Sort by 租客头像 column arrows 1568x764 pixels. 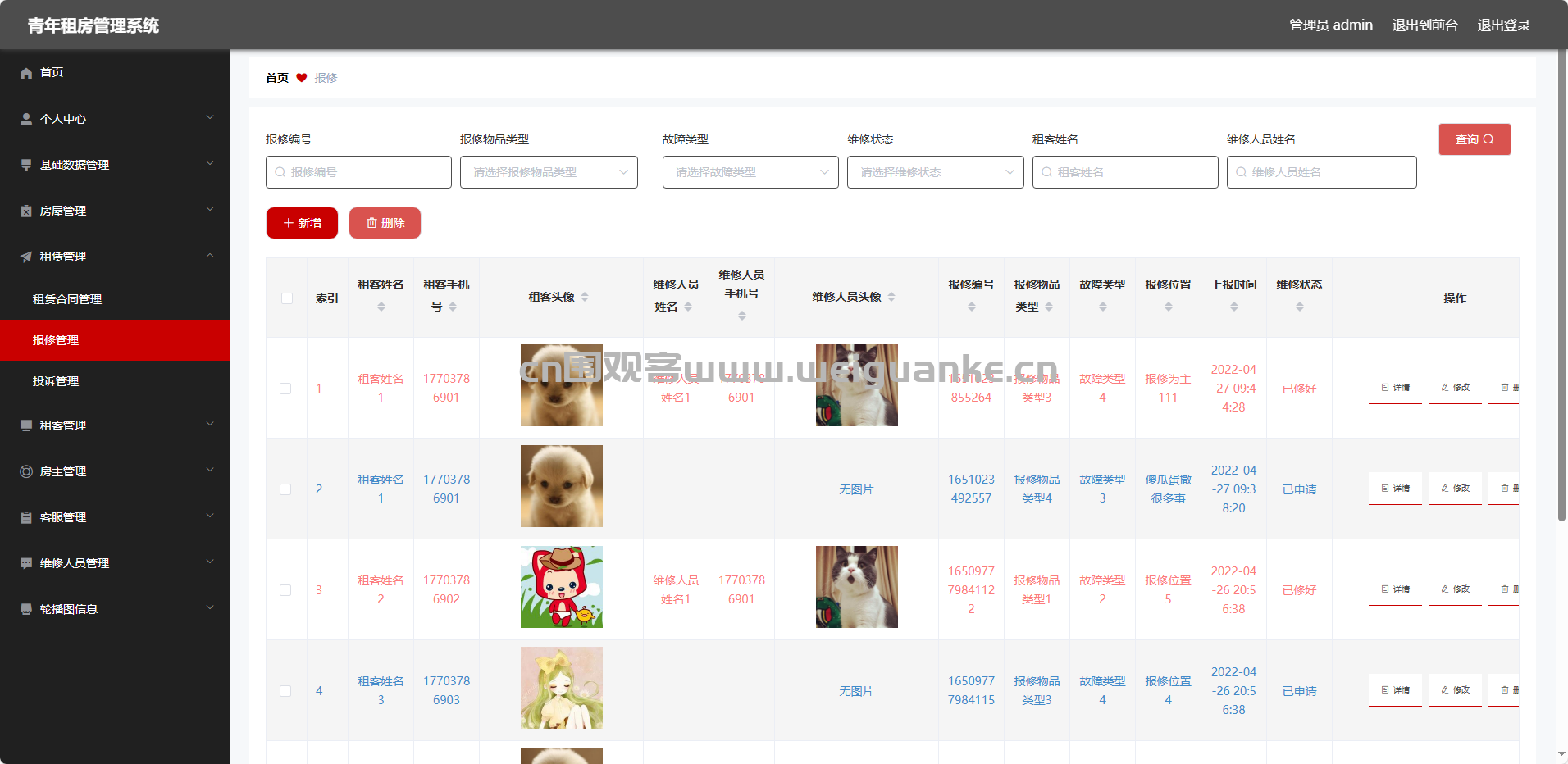[585, 297]
